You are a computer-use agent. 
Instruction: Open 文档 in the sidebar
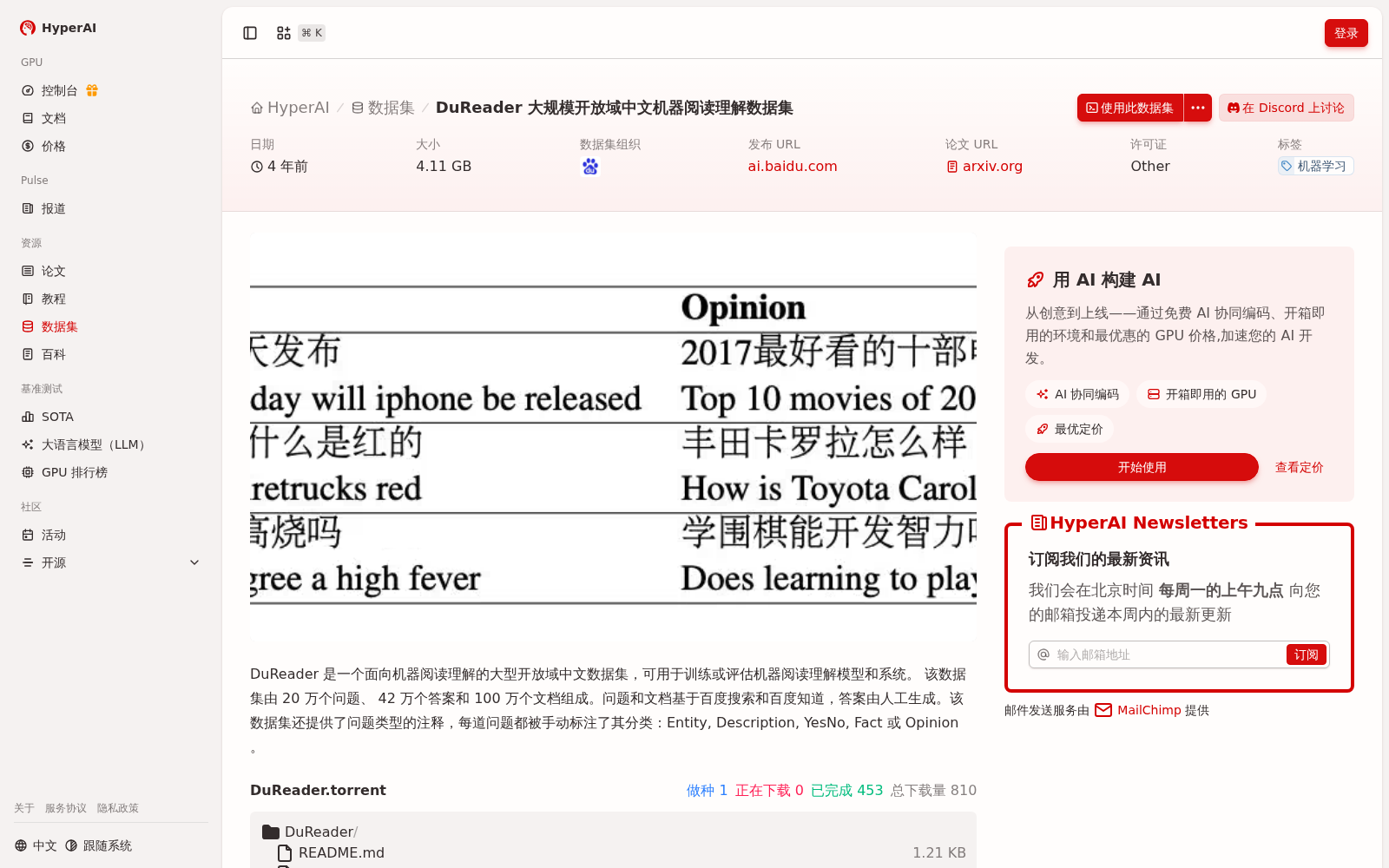[111, 118]
